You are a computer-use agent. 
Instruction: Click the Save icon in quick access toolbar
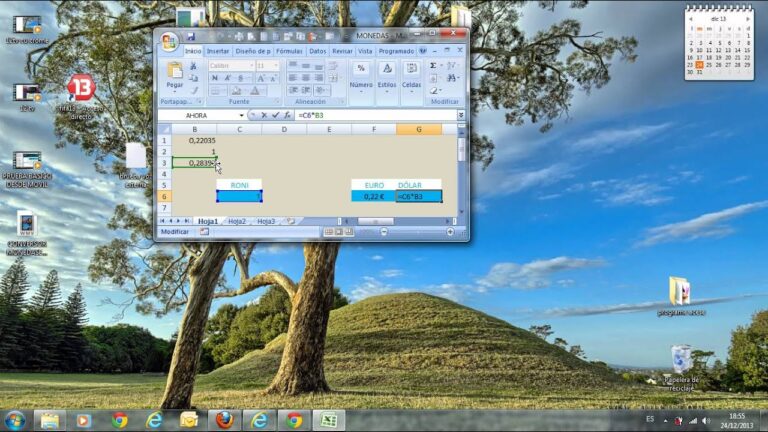190,37
